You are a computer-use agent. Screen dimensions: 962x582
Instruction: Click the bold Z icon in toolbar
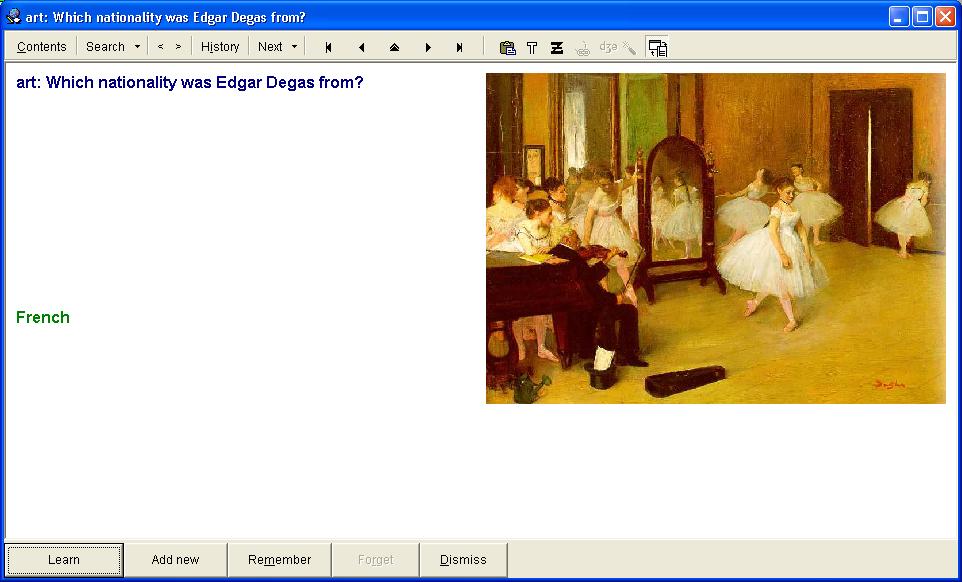pos(557,47)
